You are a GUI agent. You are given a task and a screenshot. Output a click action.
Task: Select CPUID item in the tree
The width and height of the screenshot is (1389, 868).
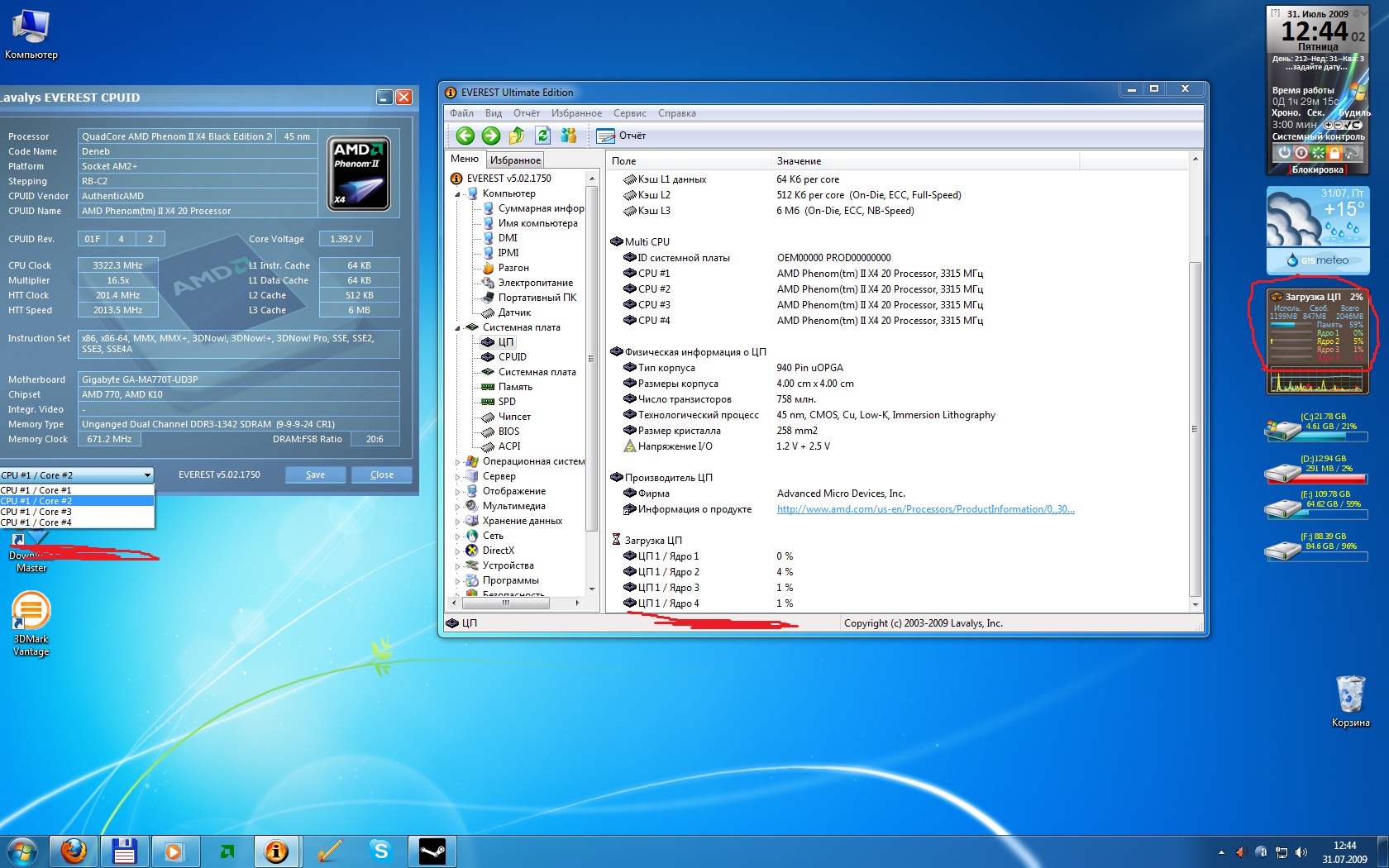(x=512, y=357)
